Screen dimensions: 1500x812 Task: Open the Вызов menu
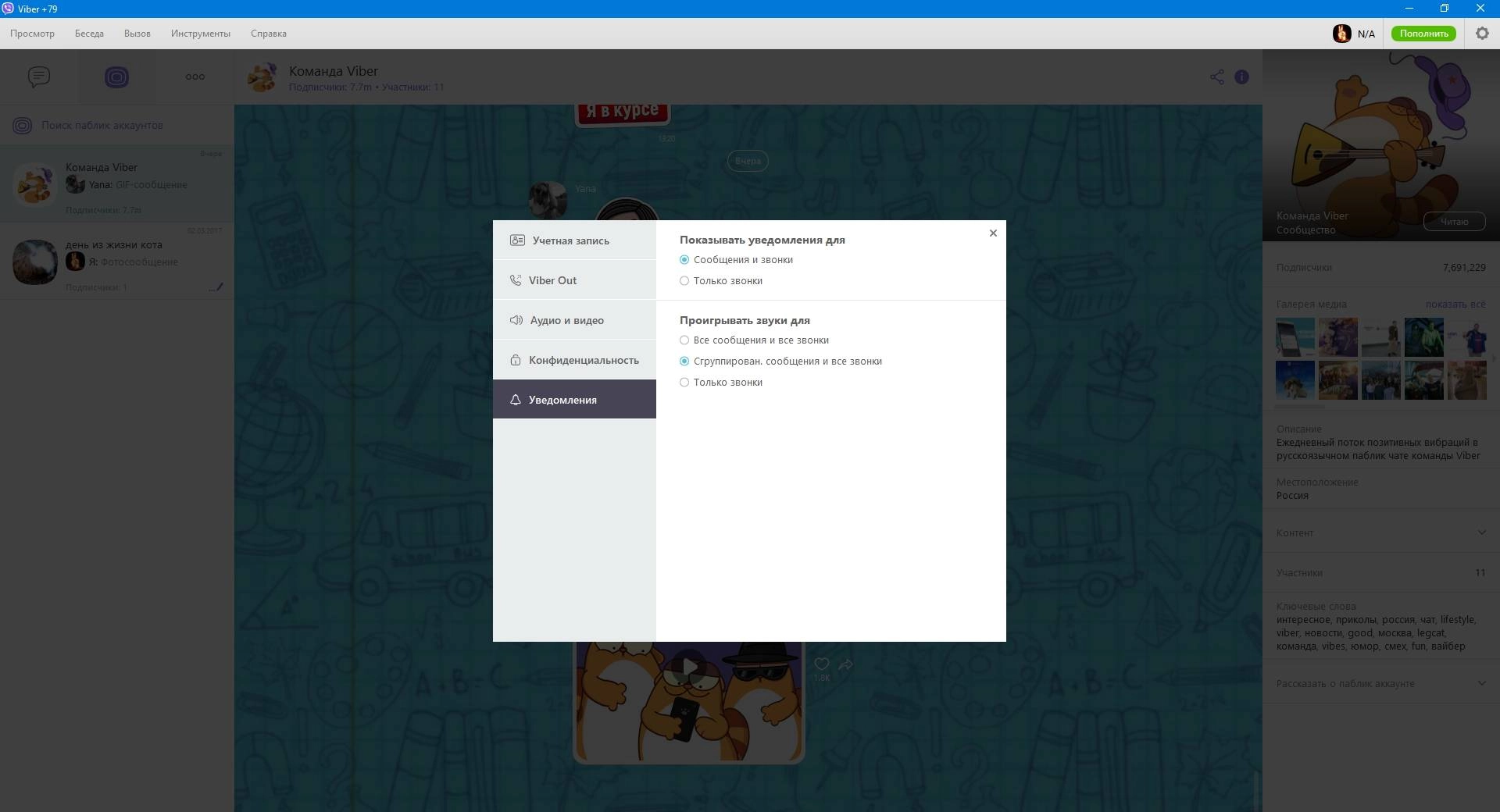(137, 34)
